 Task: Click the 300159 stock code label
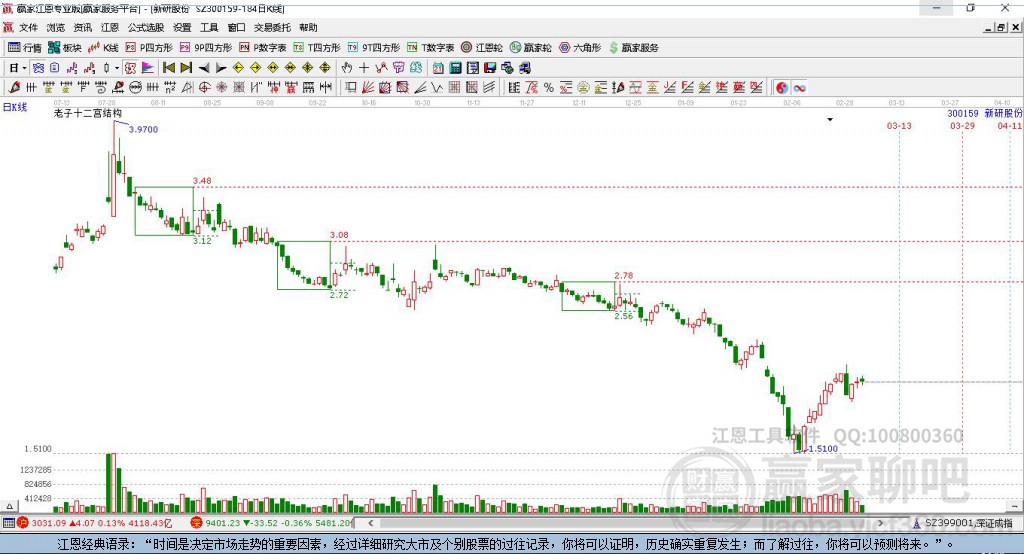coord(963,114)
